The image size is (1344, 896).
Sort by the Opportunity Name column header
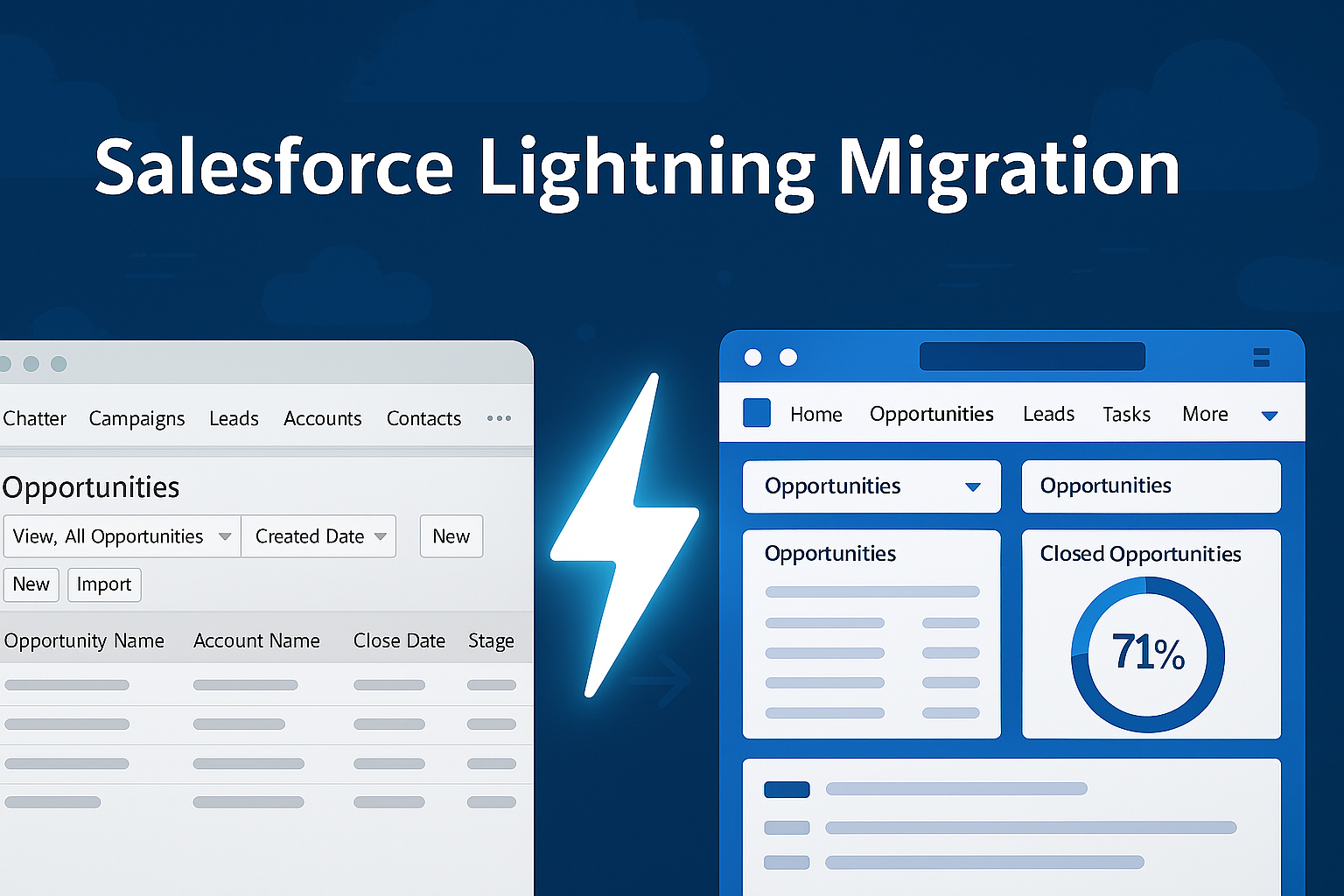pos(84,640)
